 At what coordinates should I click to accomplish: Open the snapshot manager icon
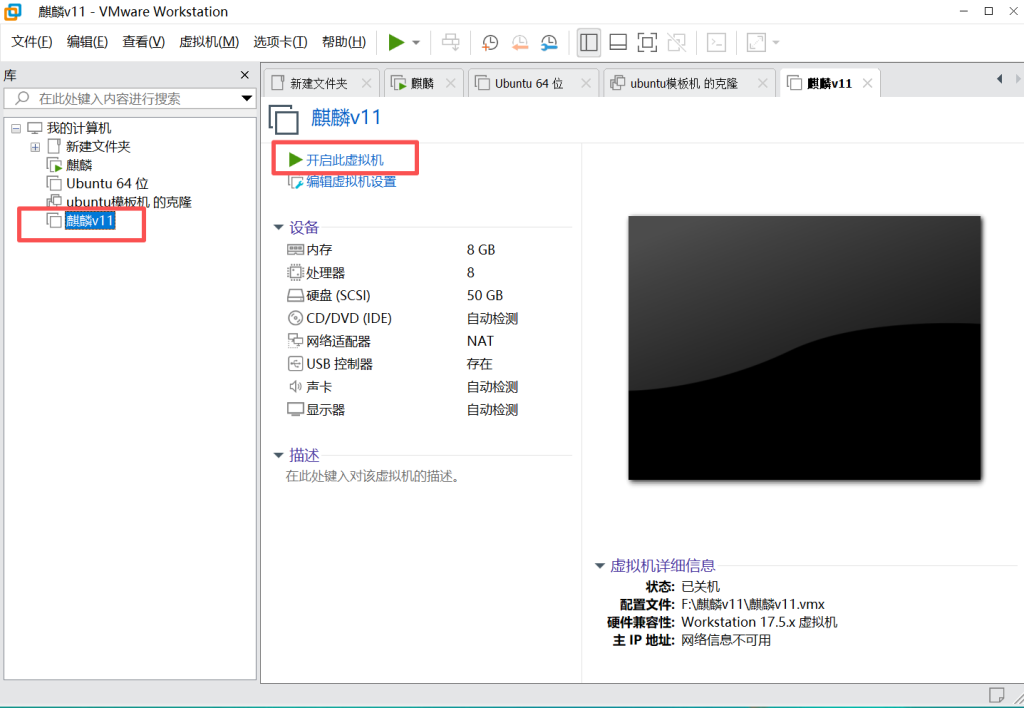pyautogui.click(x=550, y=42)
